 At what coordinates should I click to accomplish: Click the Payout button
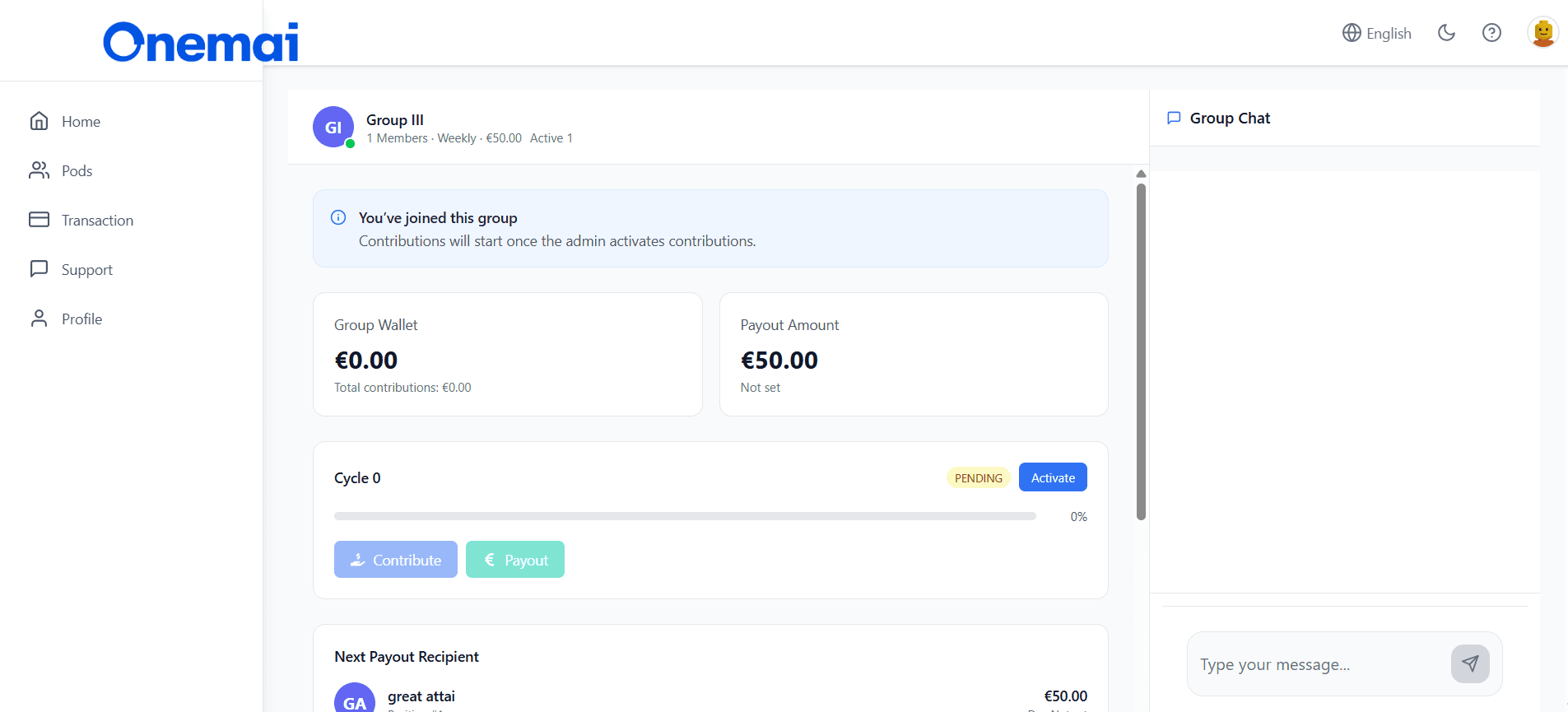tap(515, 560)
